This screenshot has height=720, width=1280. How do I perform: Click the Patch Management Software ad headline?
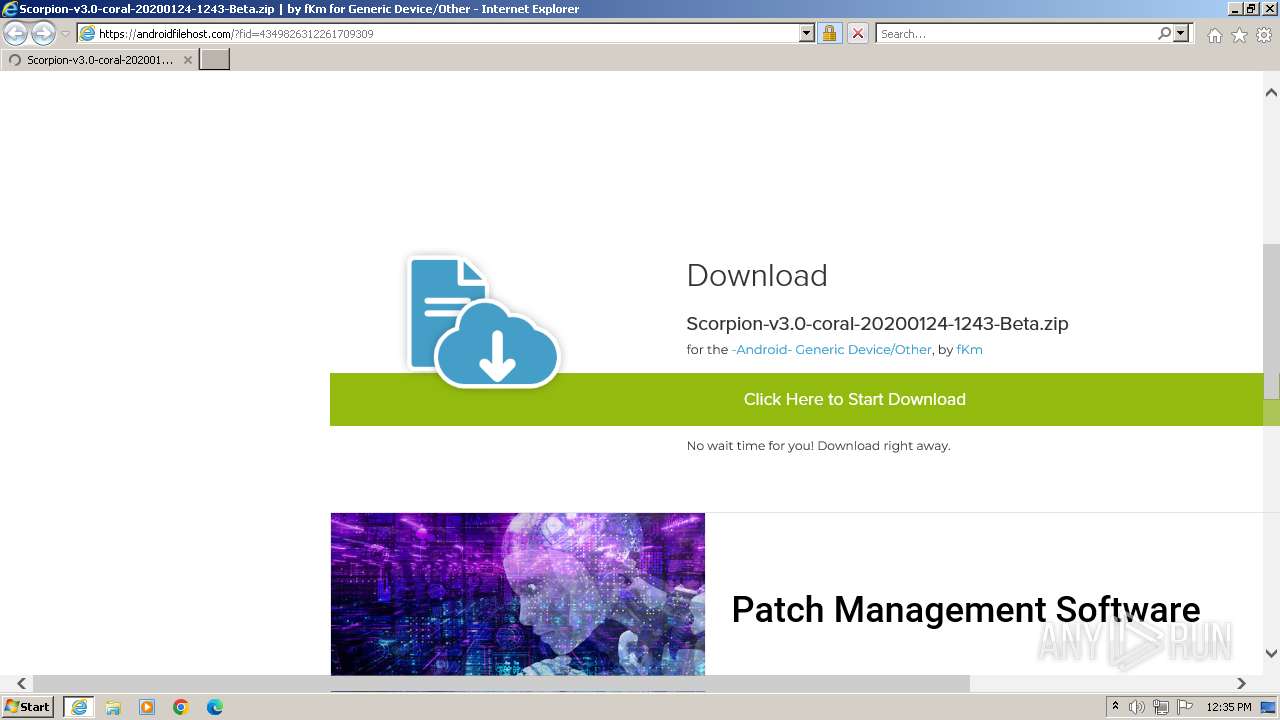pos(965,609)
